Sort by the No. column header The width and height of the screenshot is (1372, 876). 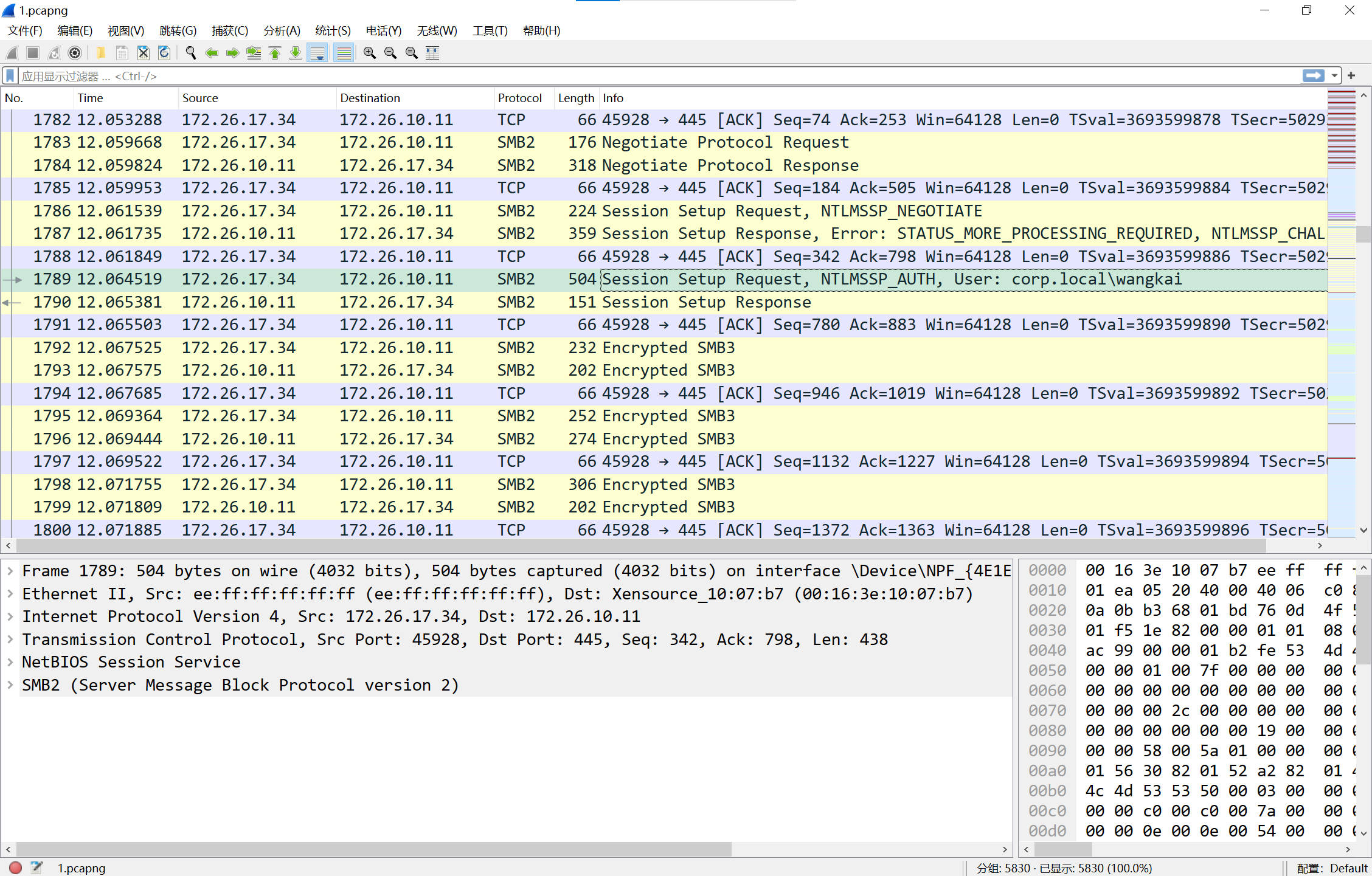(37, 98)
